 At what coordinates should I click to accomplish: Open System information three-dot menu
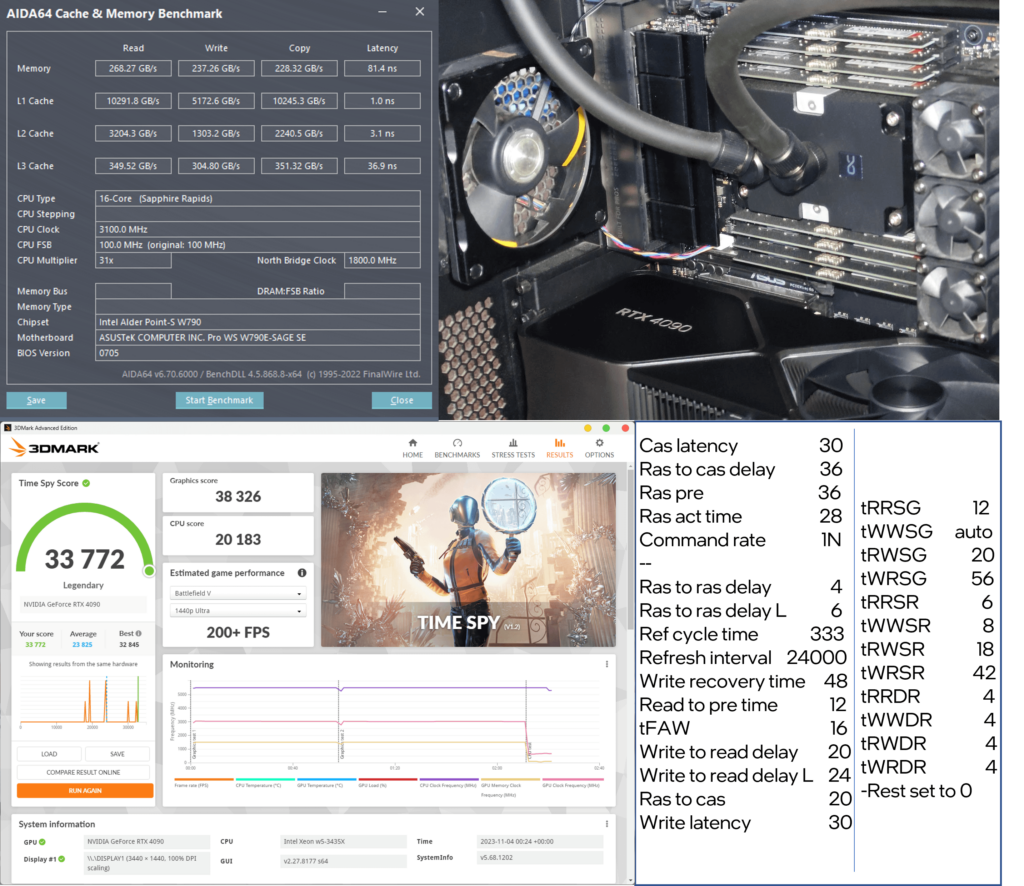click(x=607, y=824)
